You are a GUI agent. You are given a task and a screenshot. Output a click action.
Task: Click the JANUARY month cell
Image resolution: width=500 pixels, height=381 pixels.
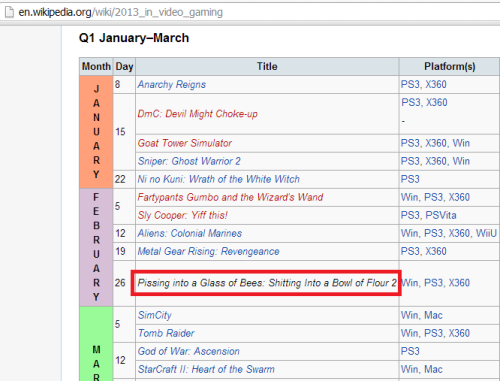[x=96, y=132]
